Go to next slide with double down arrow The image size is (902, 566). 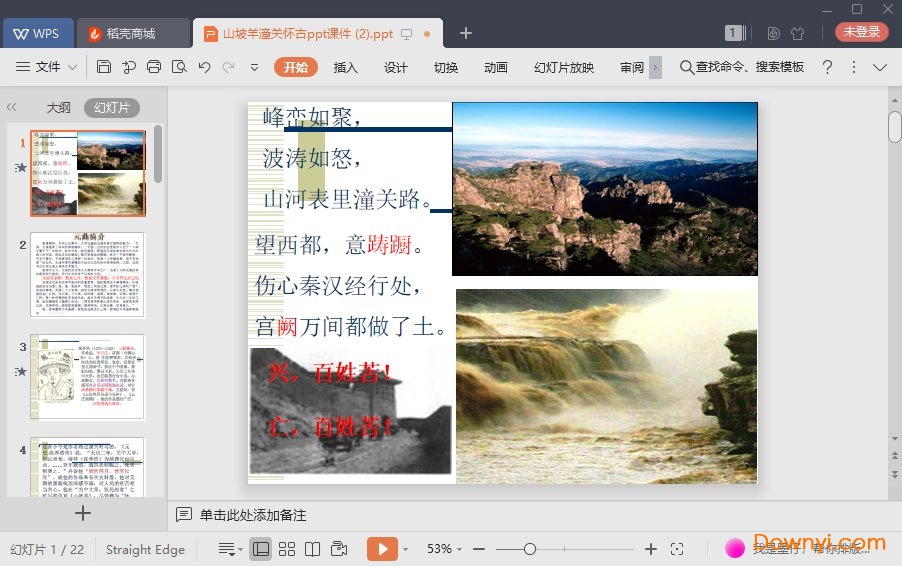pyautogui.click(x=895, y=475)
